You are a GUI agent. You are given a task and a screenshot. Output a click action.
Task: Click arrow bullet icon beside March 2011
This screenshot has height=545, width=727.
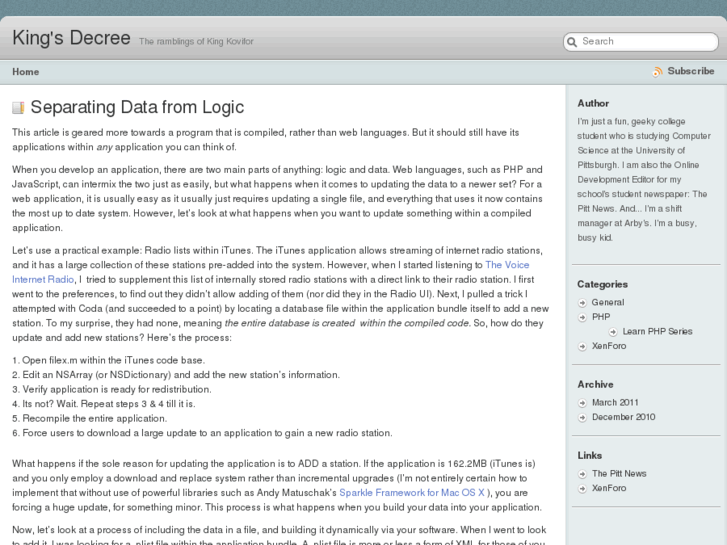[x=583, y=403]
